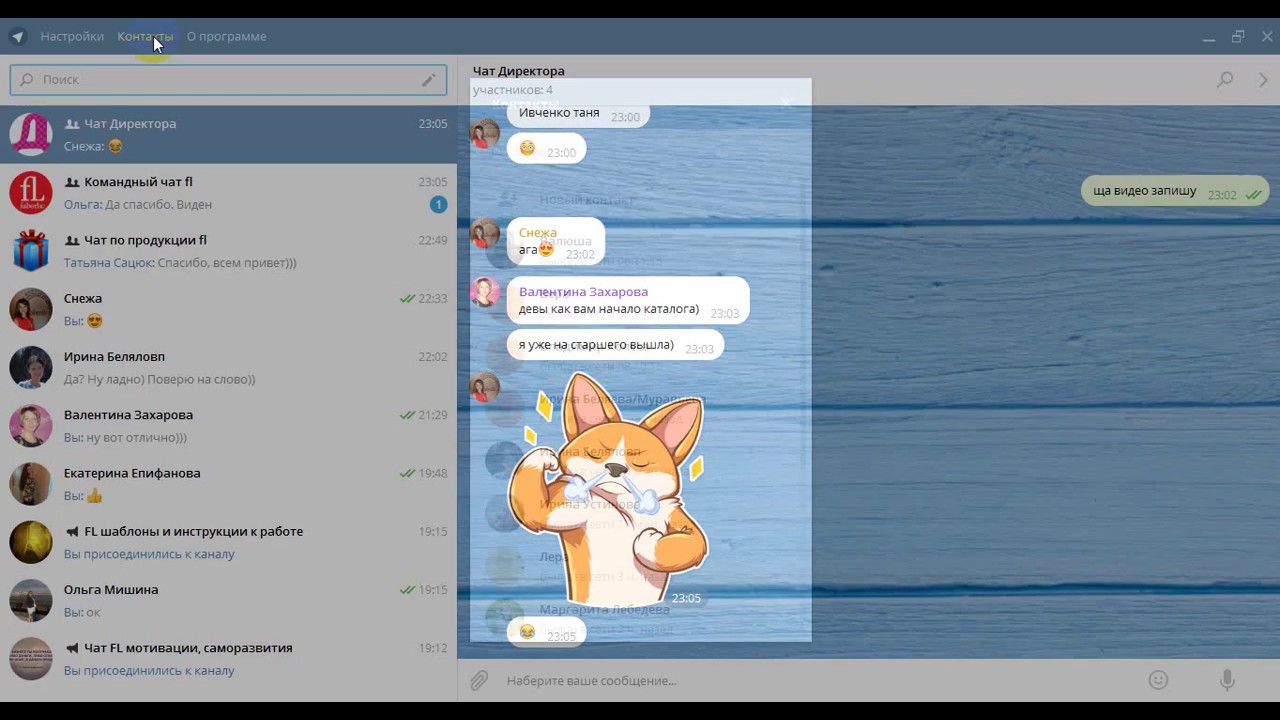
Task: Click the ща видео запишу message
Action: [1175, 192]
